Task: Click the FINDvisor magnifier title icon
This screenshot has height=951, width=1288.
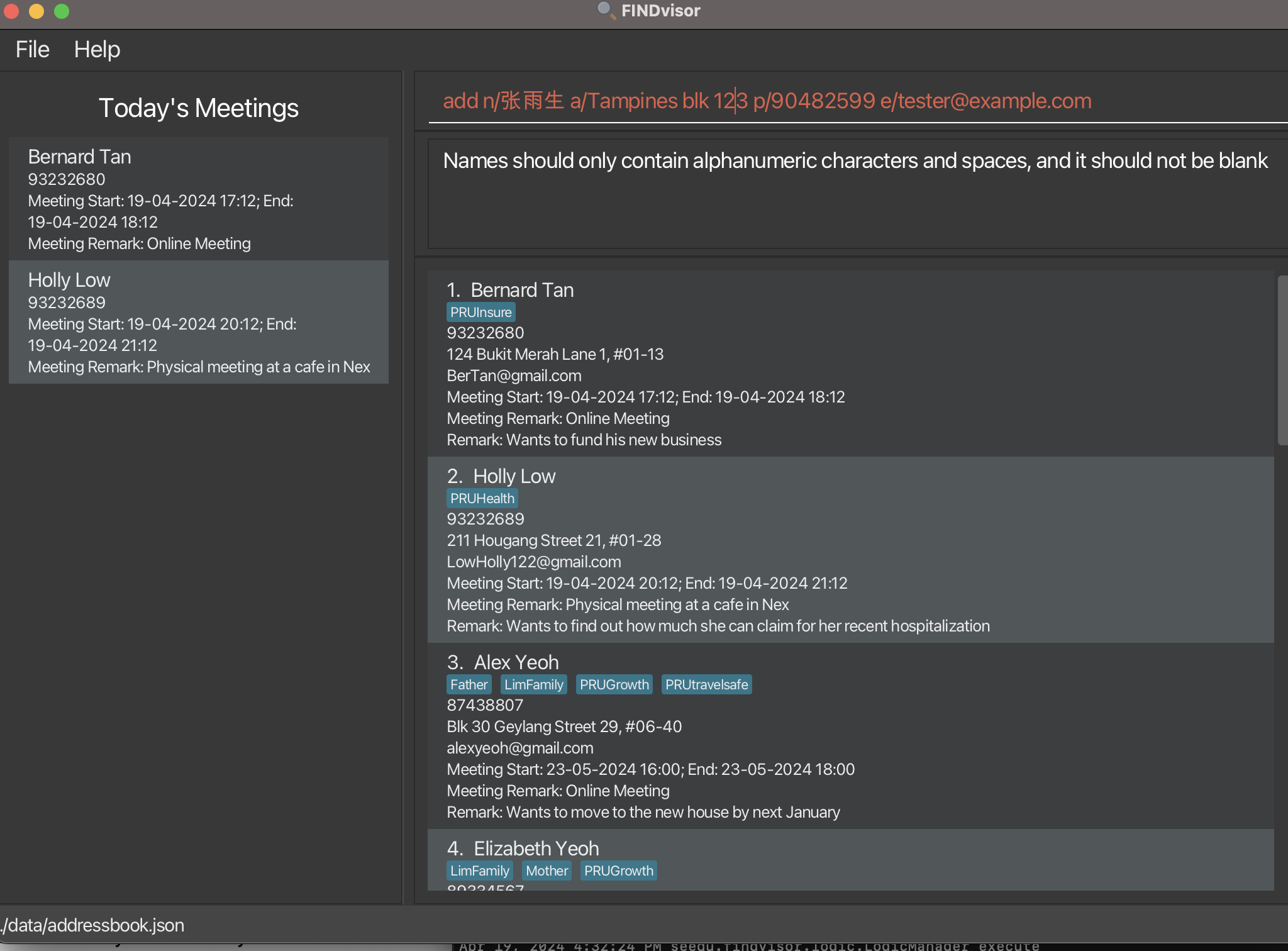Action: (x=605, y=10)
